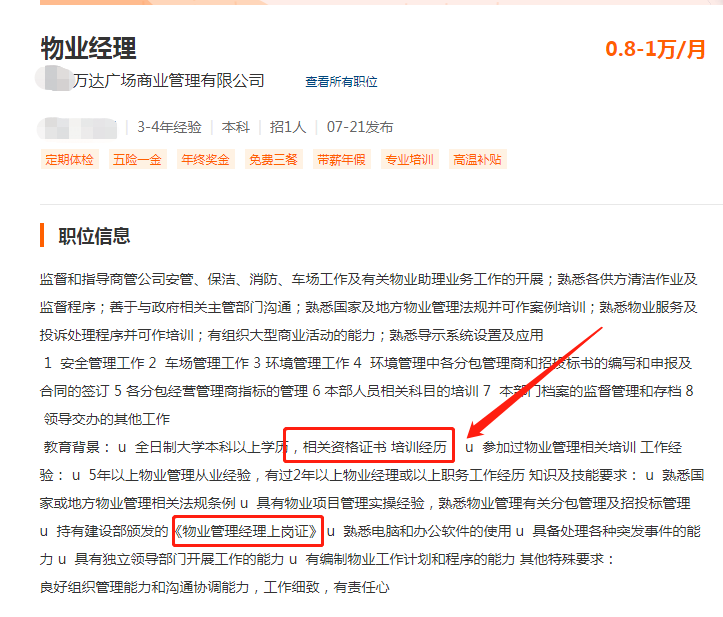Open 万达广场商业管理有限公司 company name
The height and width of the screenshot is (617, 723).
pyautogui.click(x=168, y=81)
